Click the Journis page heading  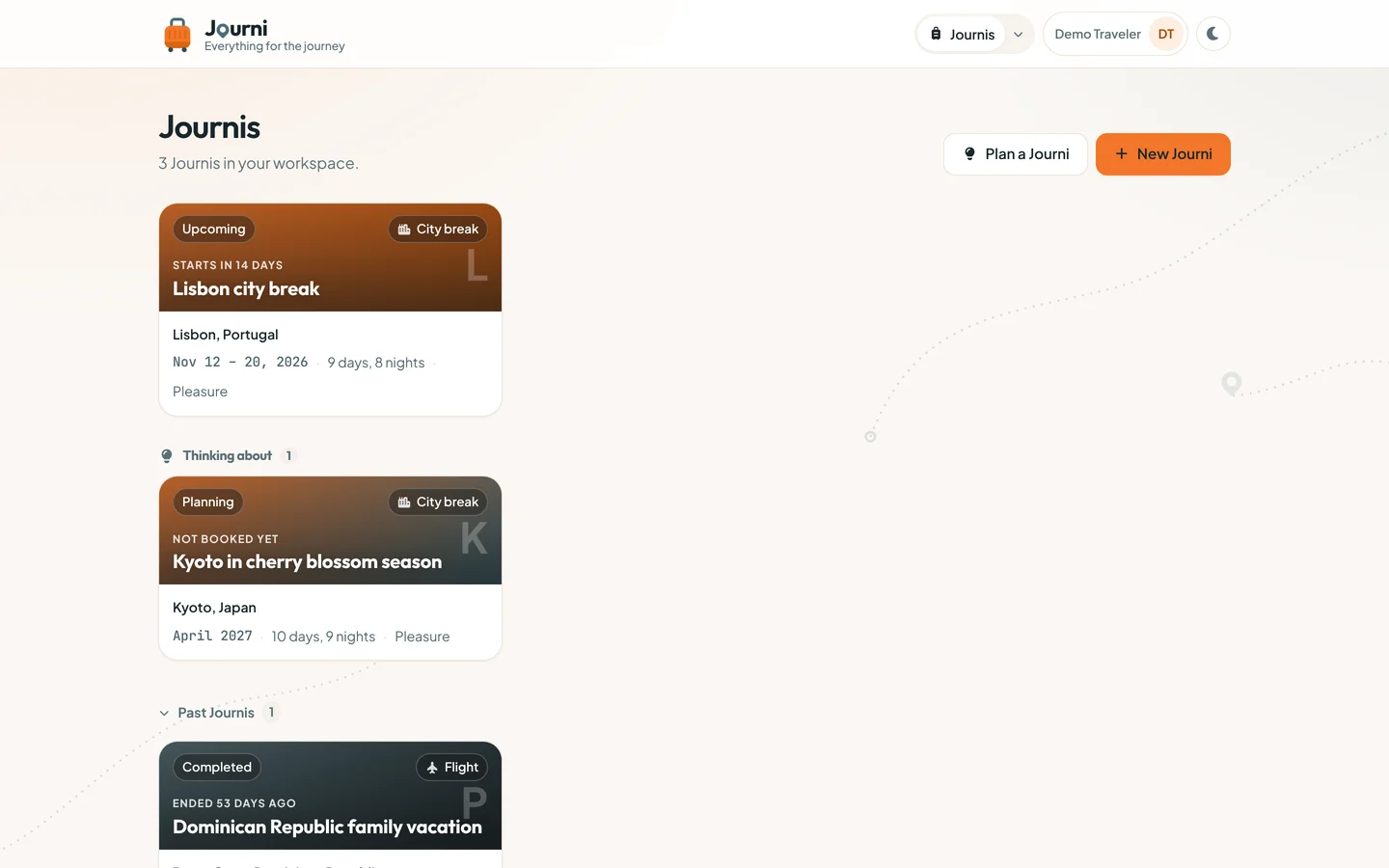coord(209,127)
